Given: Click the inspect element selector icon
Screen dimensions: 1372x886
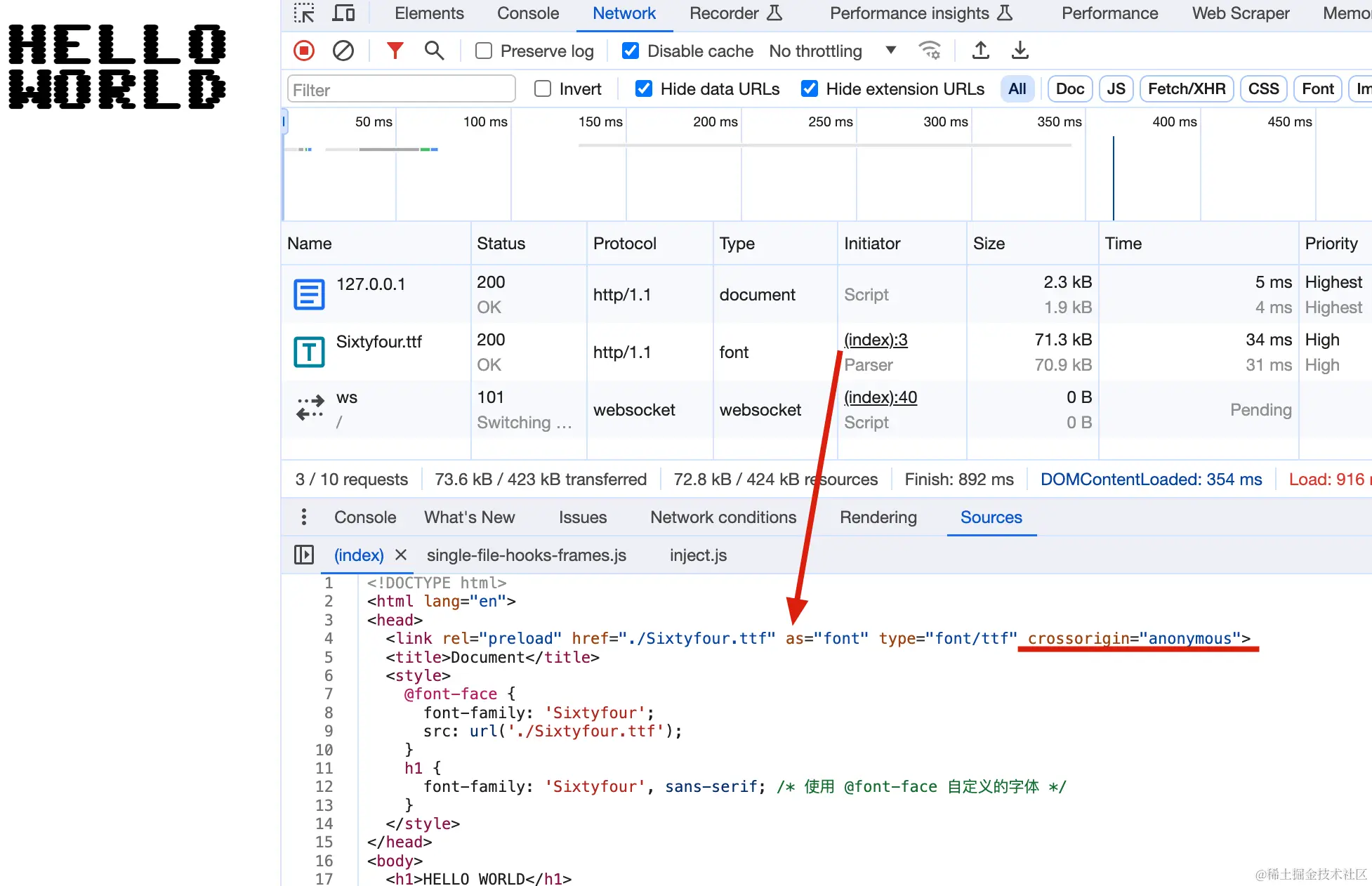Looking at the screenshot, I should (x=304, y=13).
